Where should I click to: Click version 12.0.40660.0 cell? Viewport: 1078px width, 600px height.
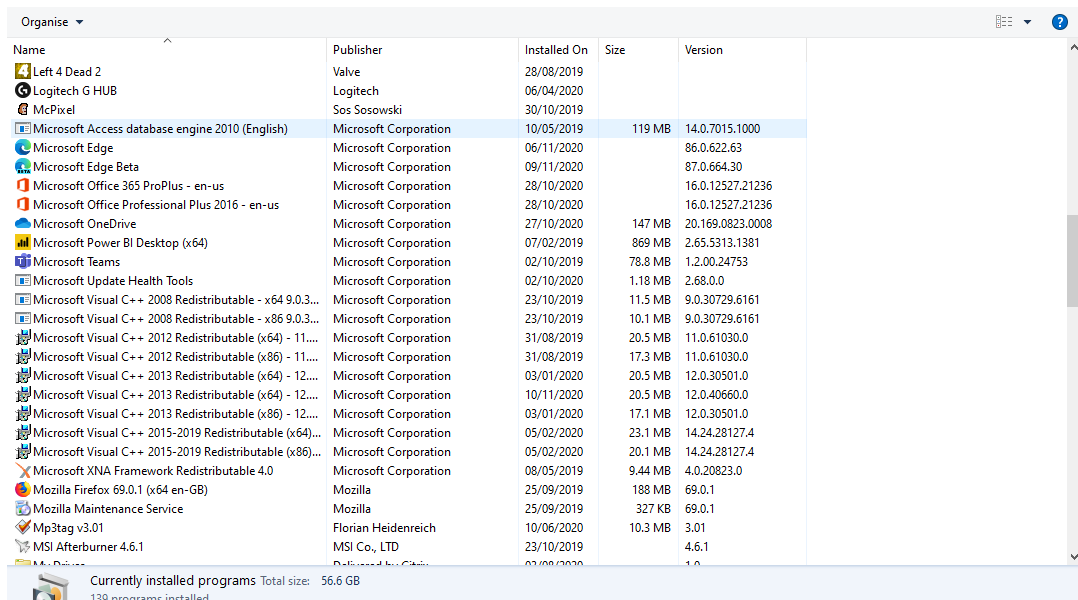[x=716, y=395]
